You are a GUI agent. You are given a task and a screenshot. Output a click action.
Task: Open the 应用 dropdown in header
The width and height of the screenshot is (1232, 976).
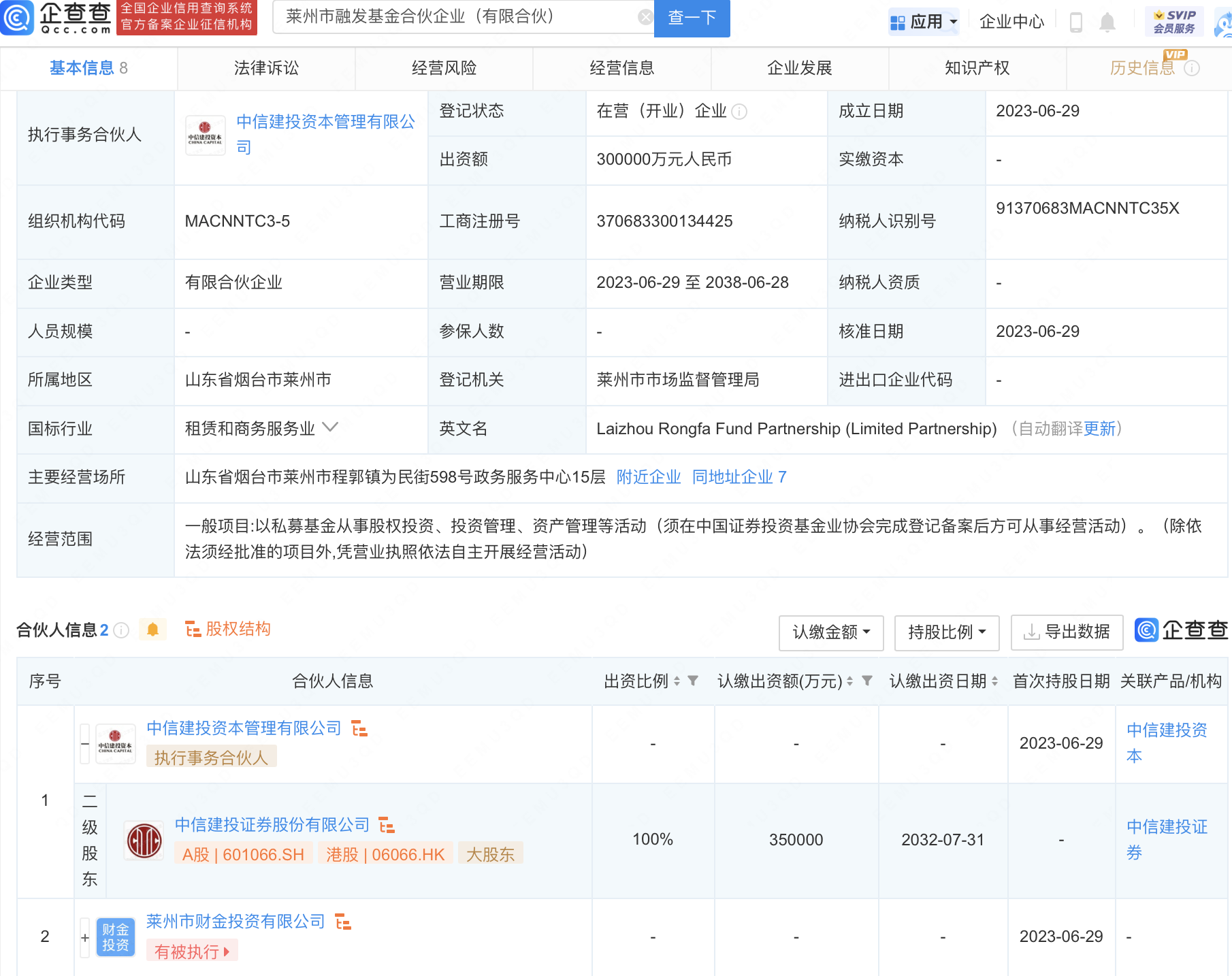pos(924,22)
